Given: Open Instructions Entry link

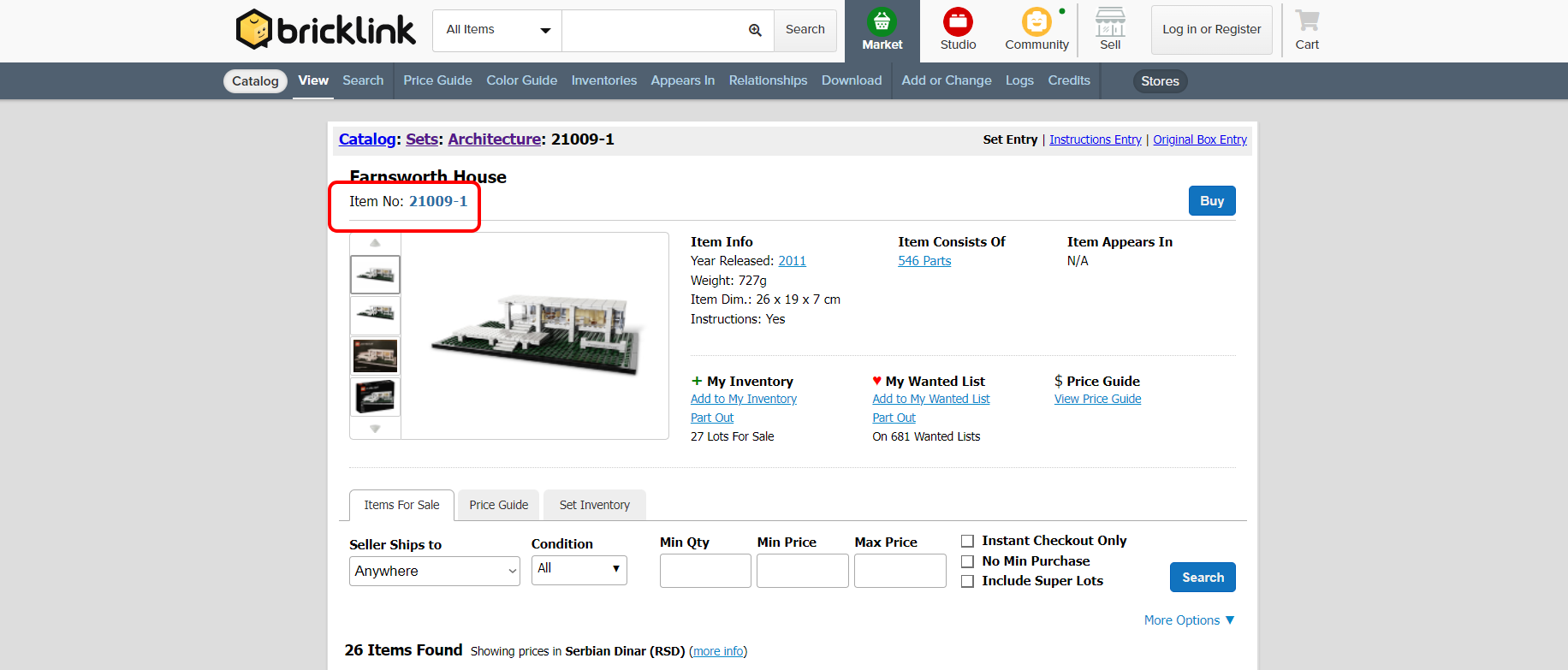Looking at the screenshot, I should pos(1096,139).
